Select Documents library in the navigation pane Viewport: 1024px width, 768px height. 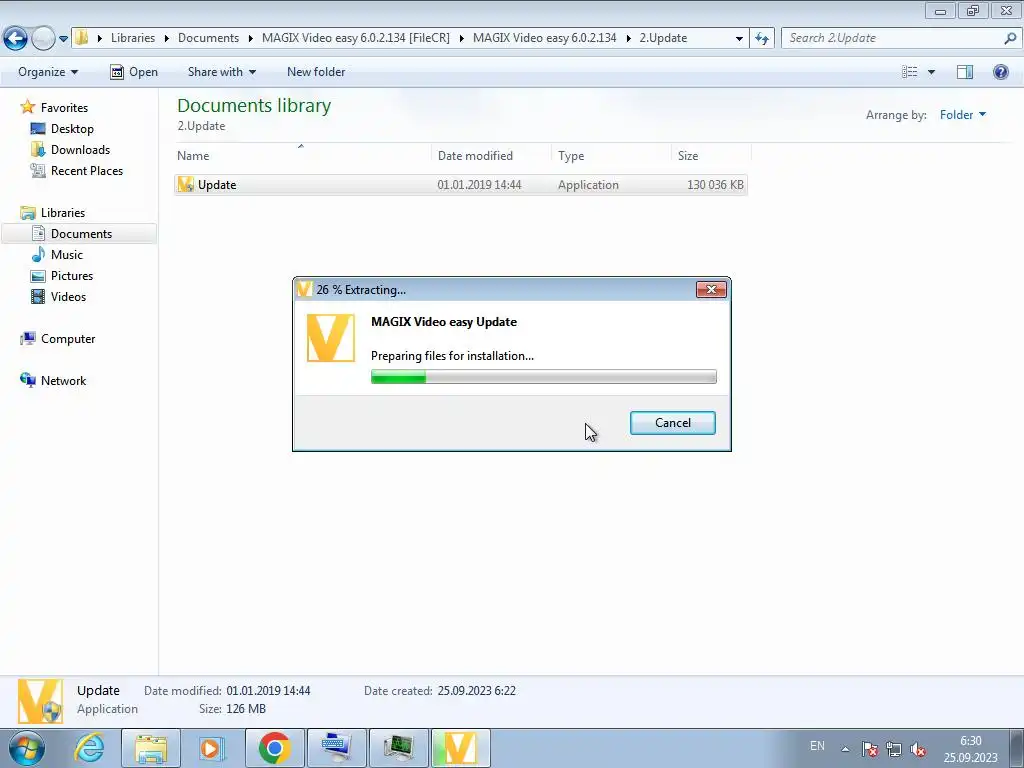click(80, 234)
